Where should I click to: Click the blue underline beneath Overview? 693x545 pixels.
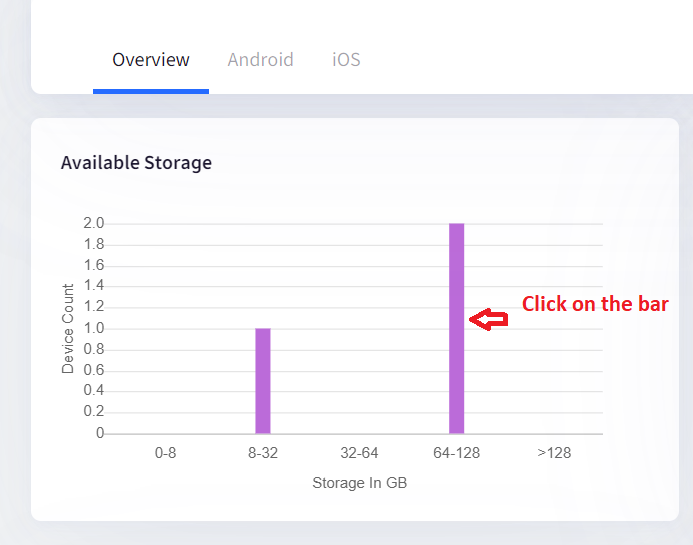(151, 91)
